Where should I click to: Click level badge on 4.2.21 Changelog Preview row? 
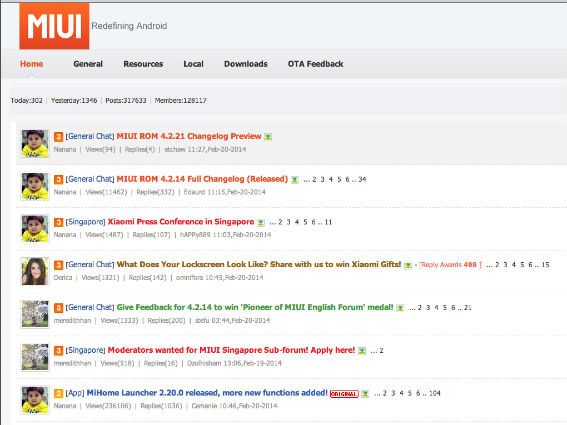click(59, 137)
